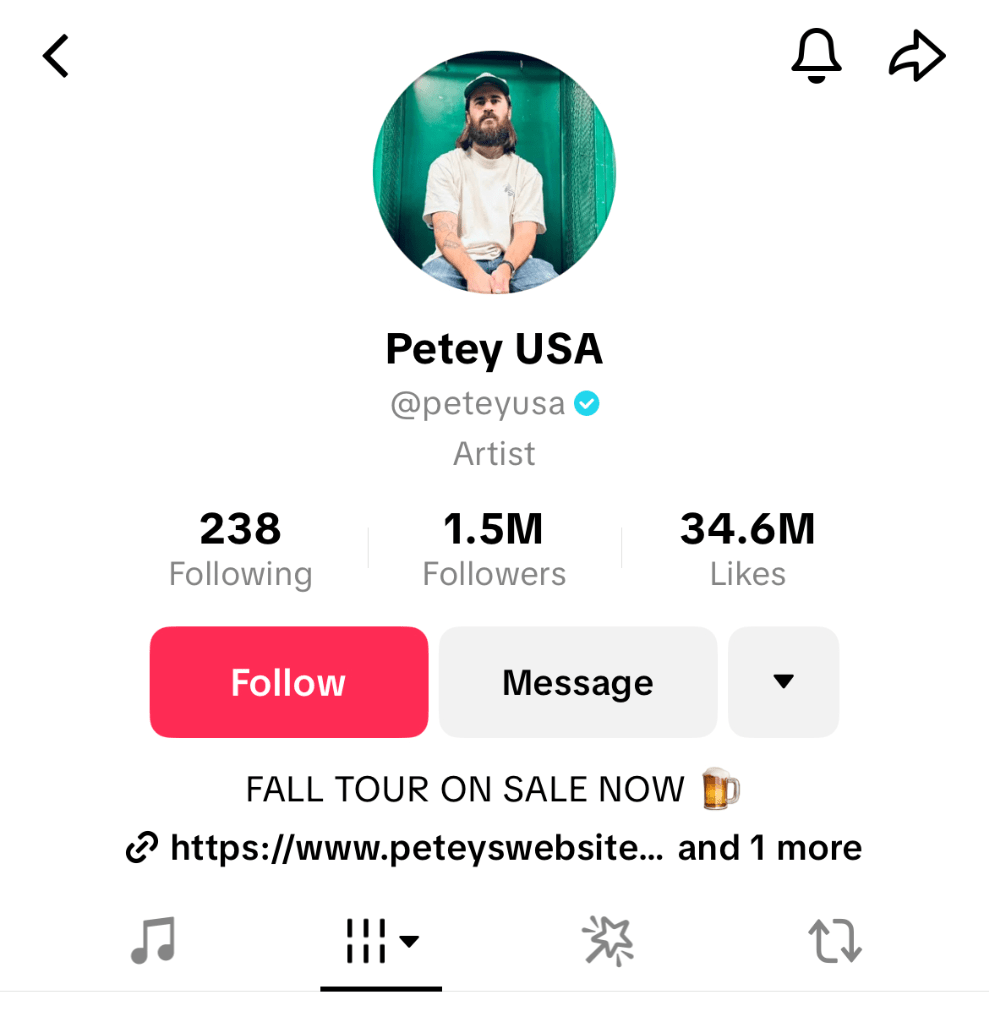Viewport: 989px width, 1011px height.
Task: Tap the Message button
Action: [x=577, y=682]
